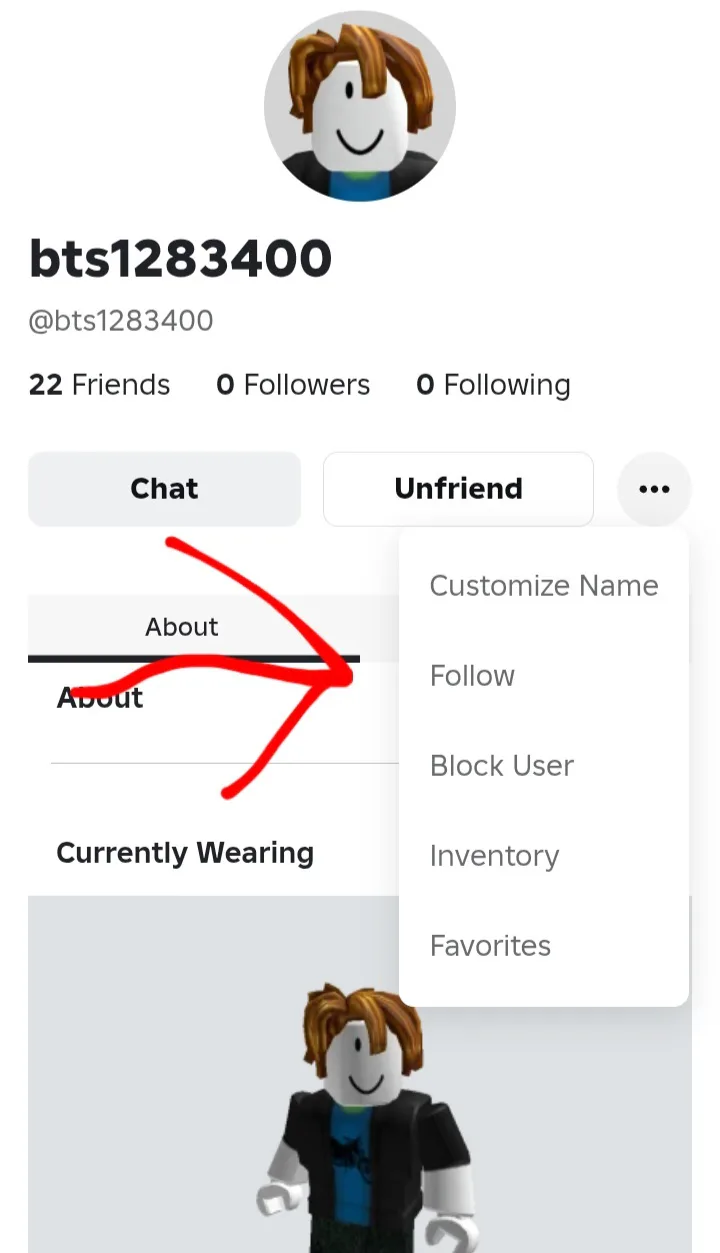Image resolution: width=720 pixels, height=1253 pixels.
Task: Open the 0 Followers list
Action: tap(293, 385)
